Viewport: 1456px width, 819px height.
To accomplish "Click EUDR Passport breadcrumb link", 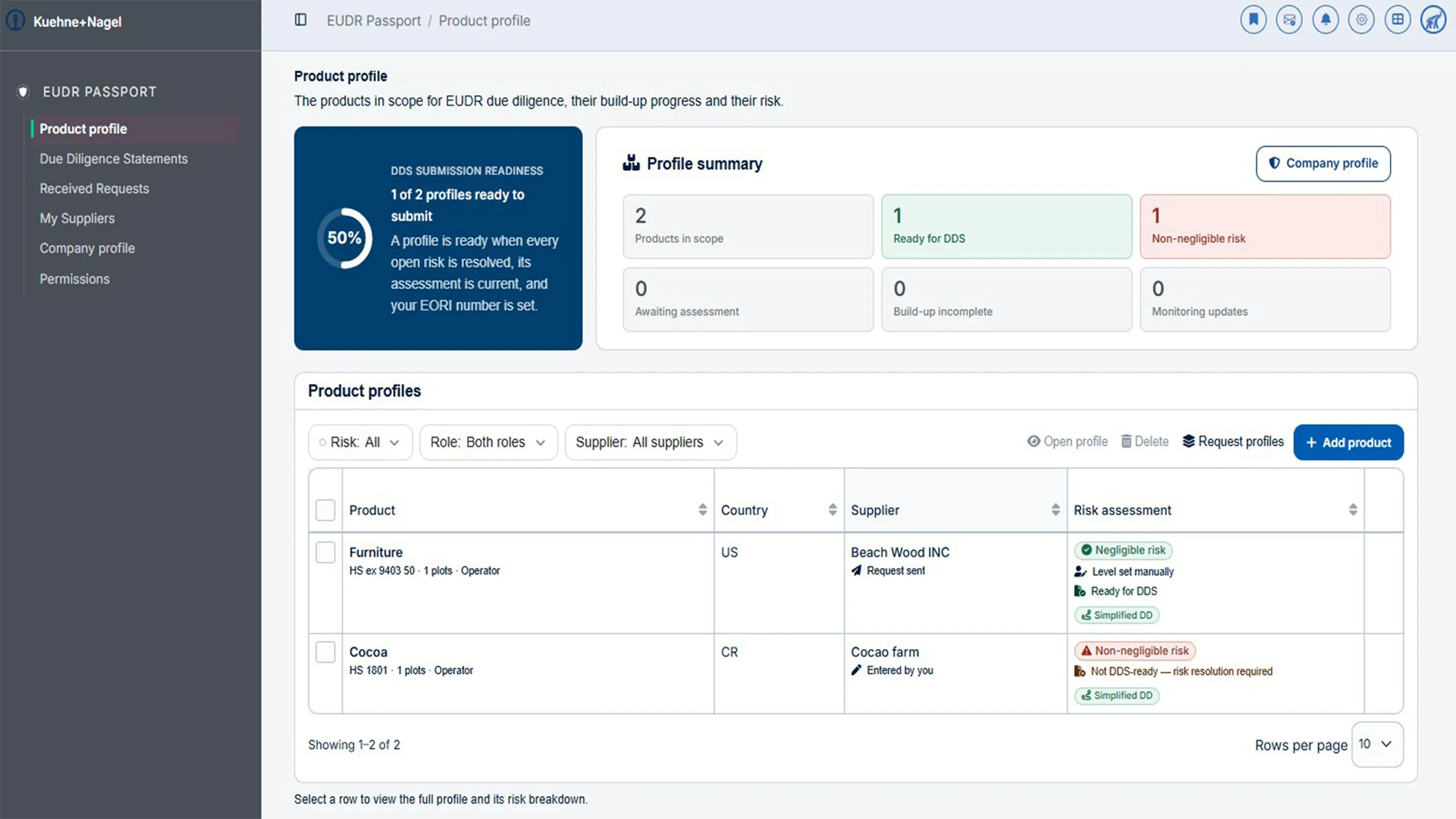I will [374, 21].
